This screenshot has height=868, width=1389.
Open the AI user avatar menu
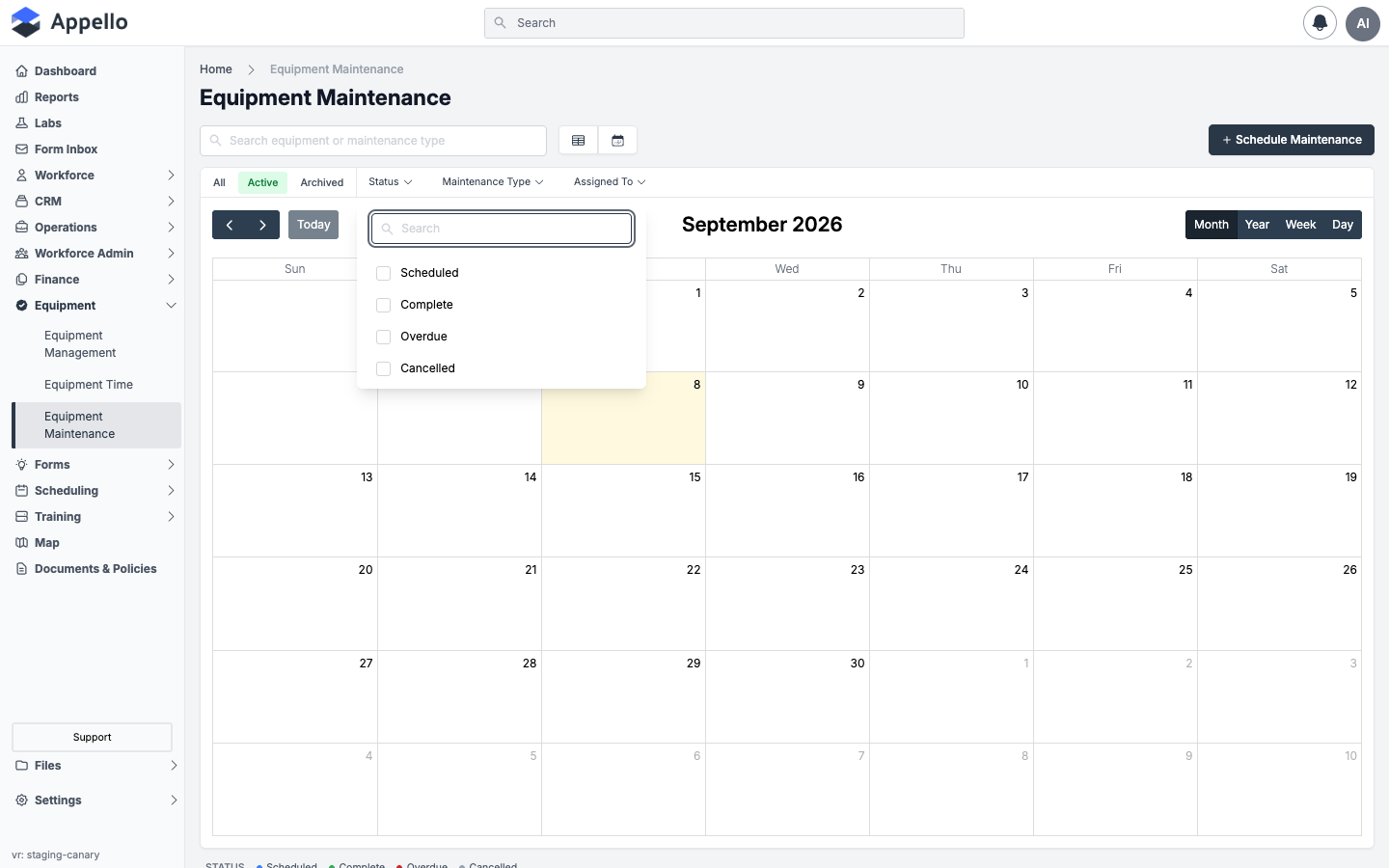1363,23
